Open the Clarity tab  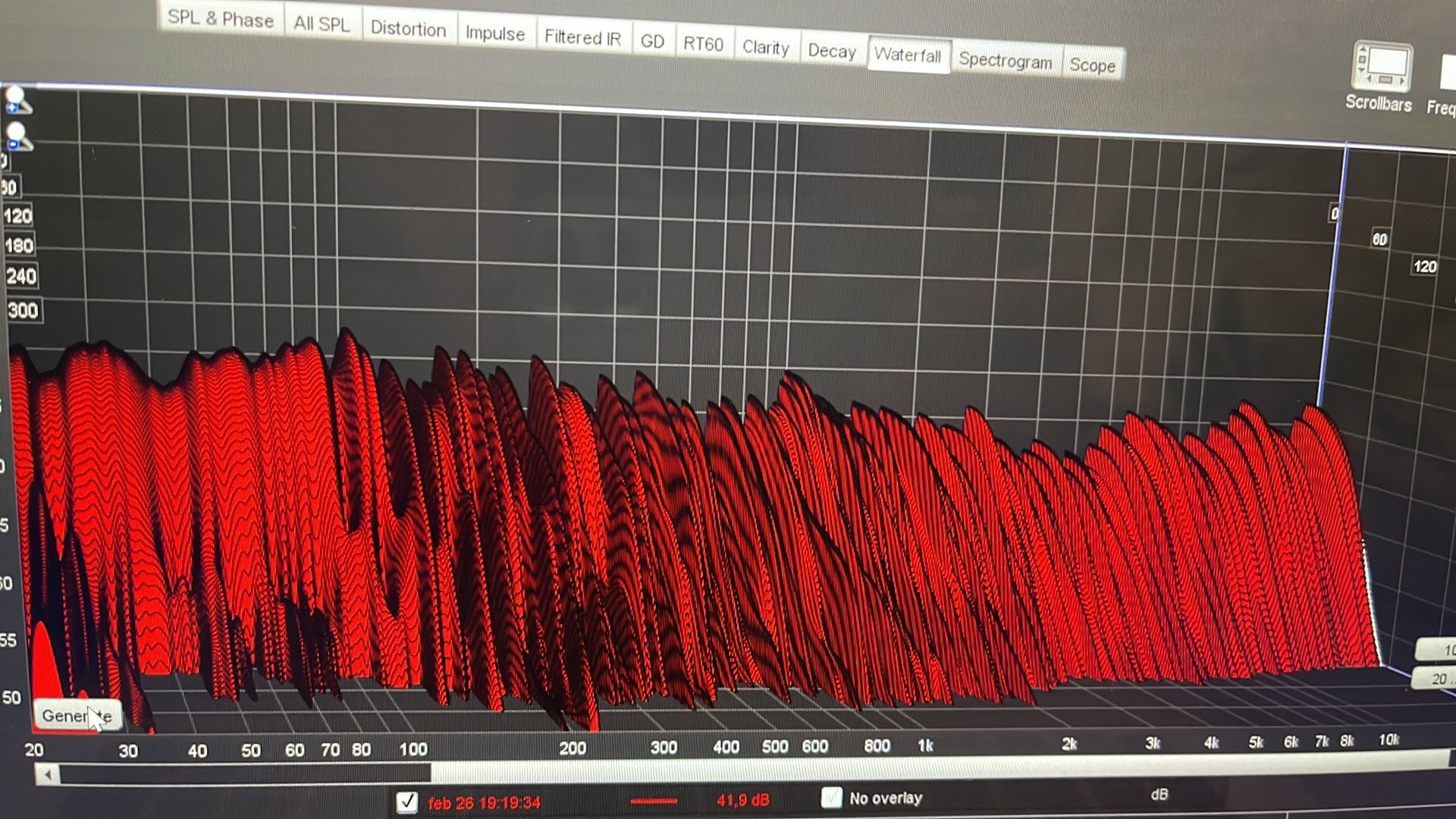pos(765,48)
